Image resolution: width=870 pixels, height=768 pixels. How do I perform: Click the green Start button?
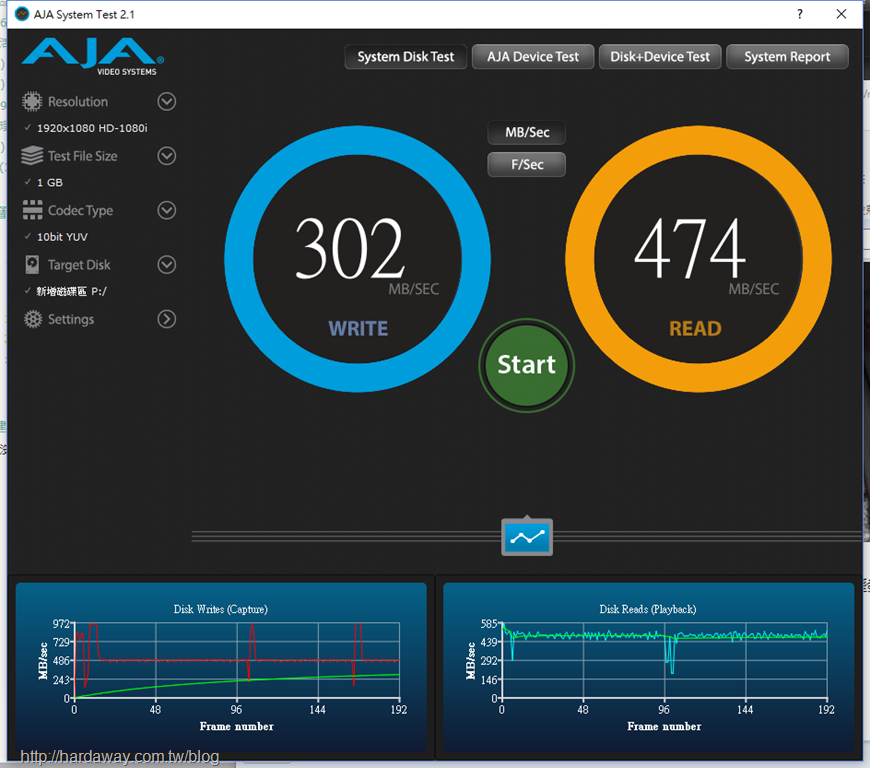coord(527,365)
